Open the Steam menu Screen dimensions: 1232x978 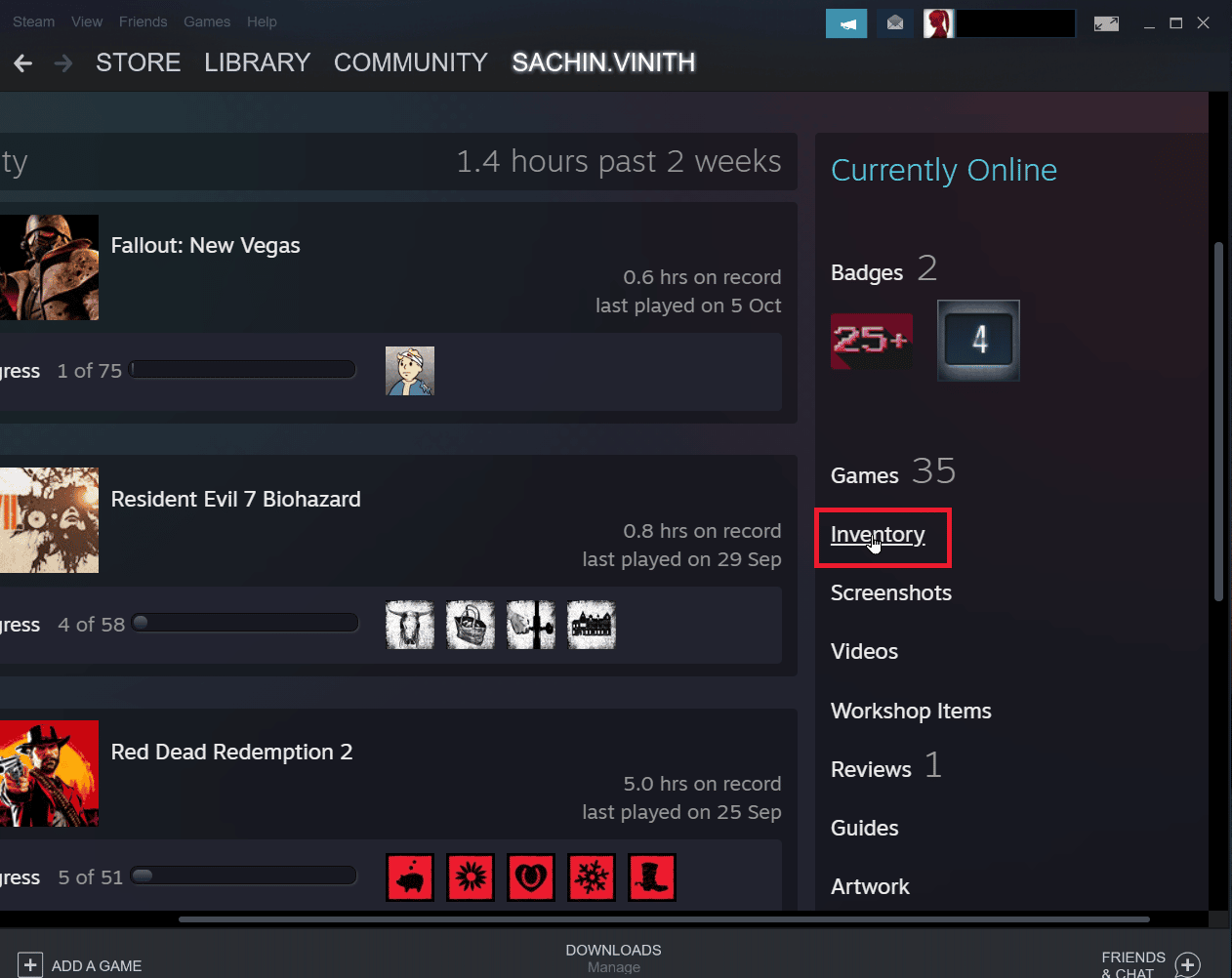[33, 21]
